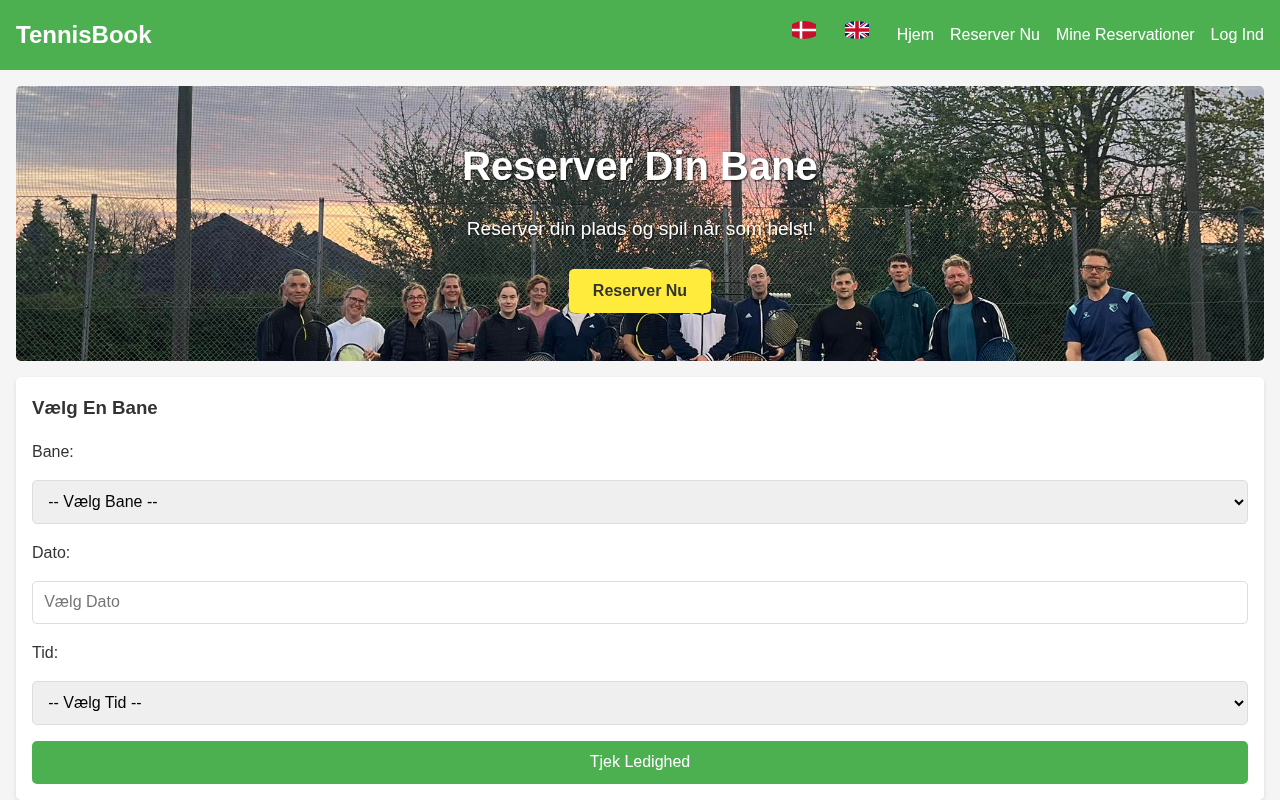
Task: Open the Vælg Bane dropdown
Action: pos(640,502)
